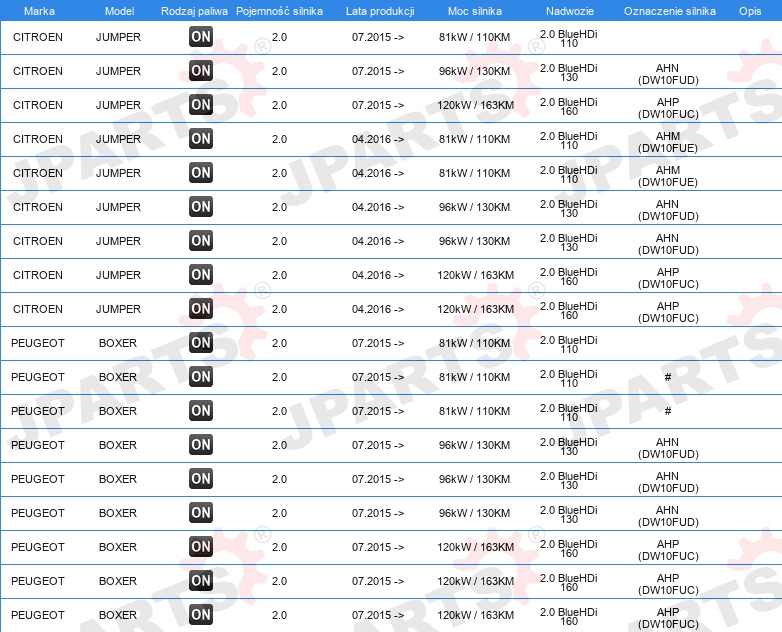The width and height of the screenshot is (782, 632).
Task: Click the Marka column header
Action: (x=39, y=11)
